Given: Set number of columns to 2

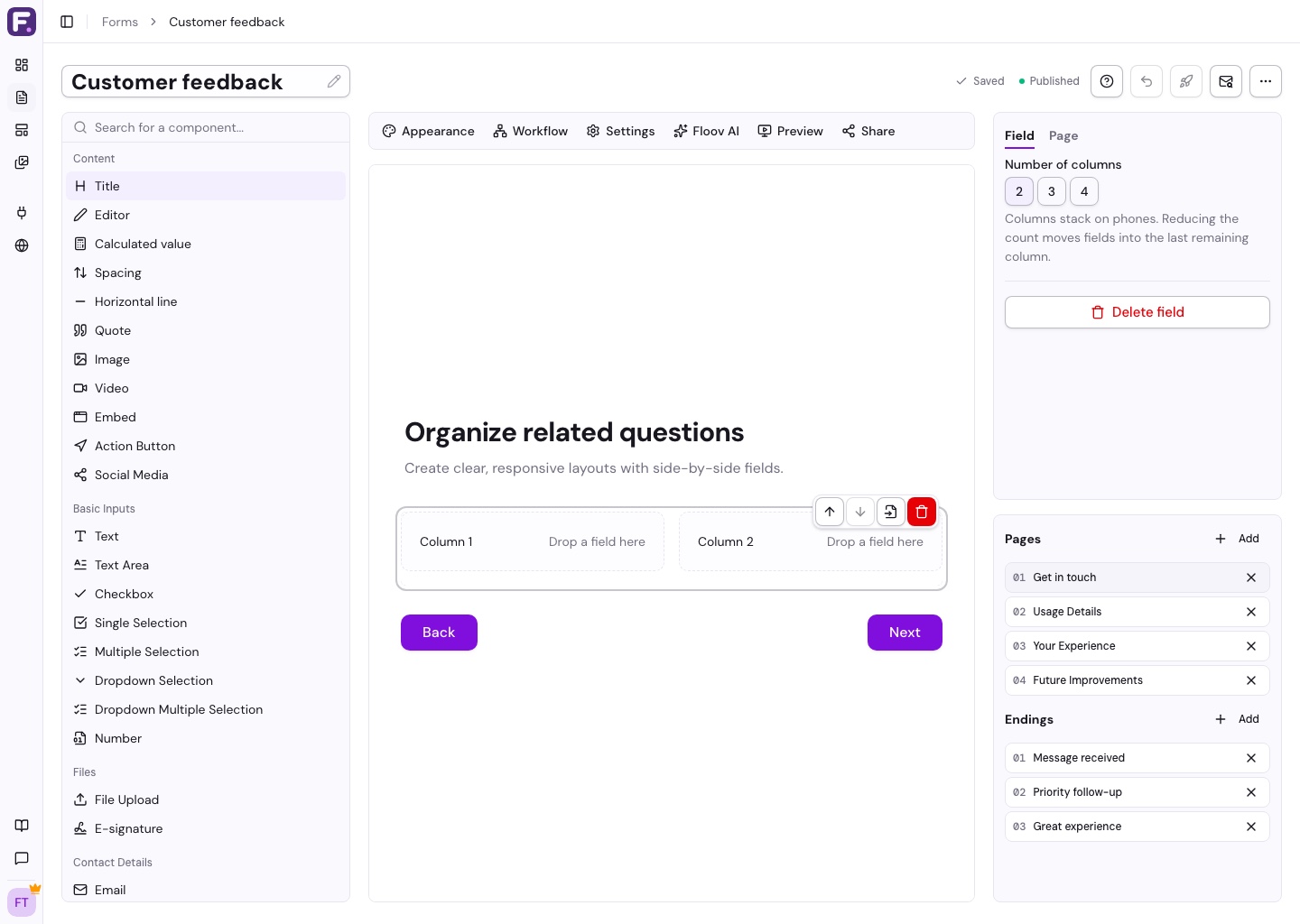Looking at the screenshot, I should 1019,191.
